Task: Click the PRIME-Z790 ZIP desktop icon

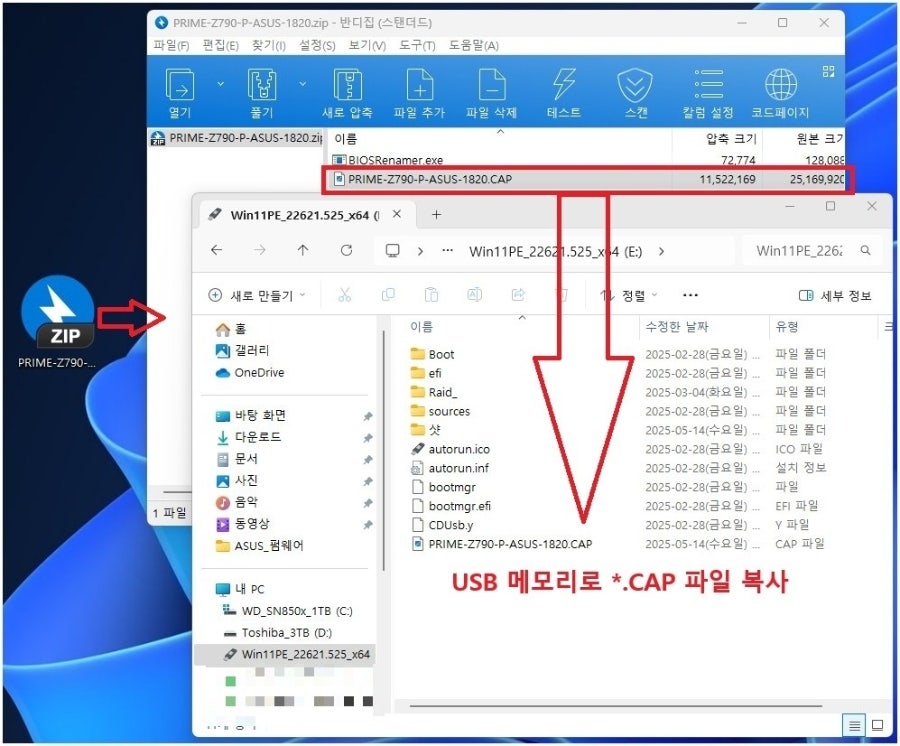Action: 57,321
